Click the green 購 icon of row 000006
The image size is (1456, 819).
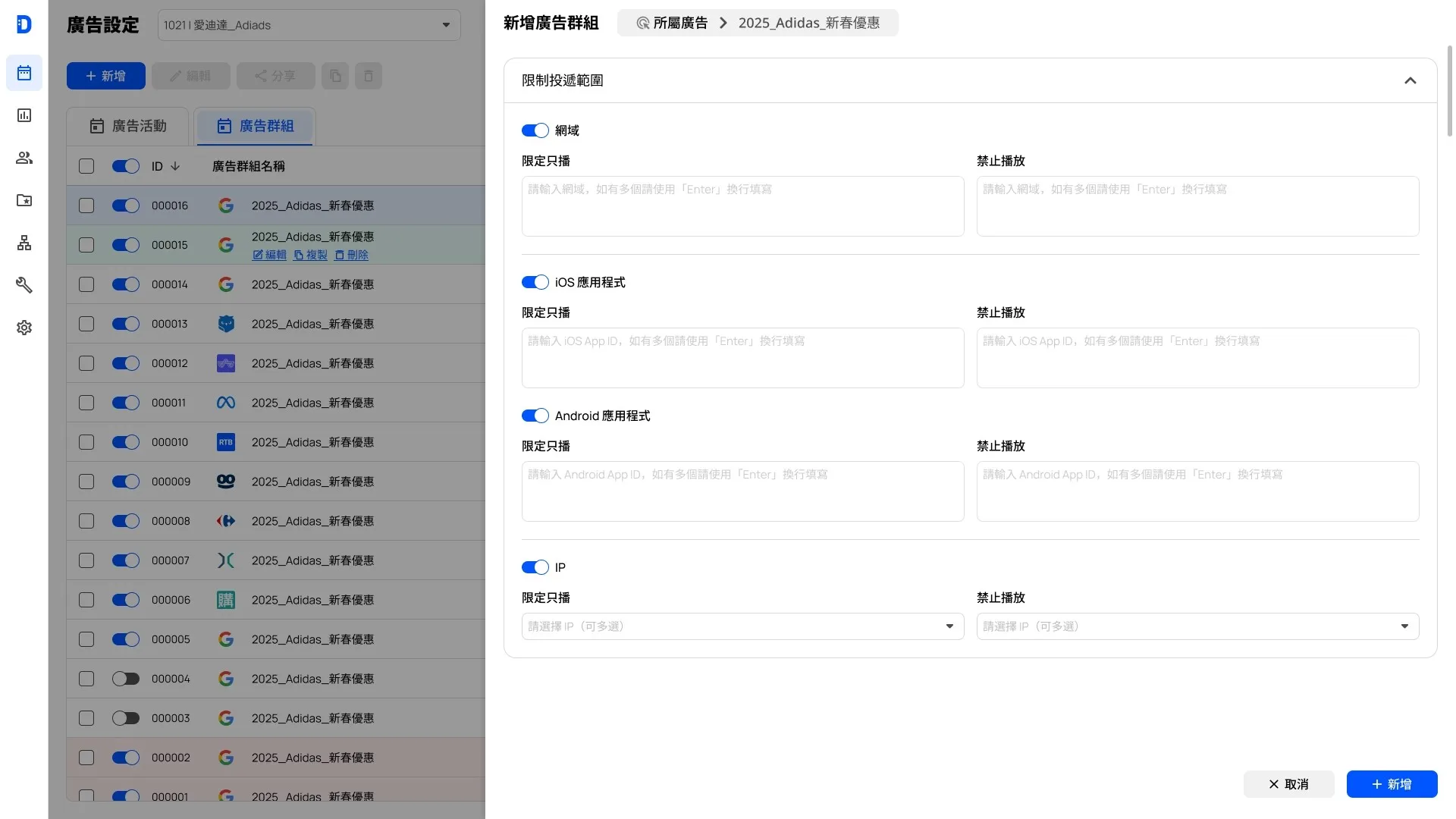(226, 600)
